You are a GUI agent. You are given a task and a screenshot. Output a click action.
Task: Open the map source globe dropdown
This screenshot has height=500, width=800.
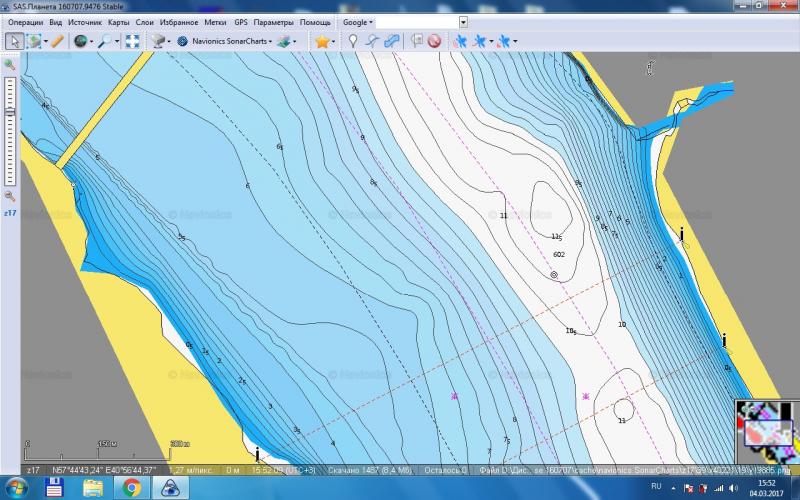tap(82, 42)
